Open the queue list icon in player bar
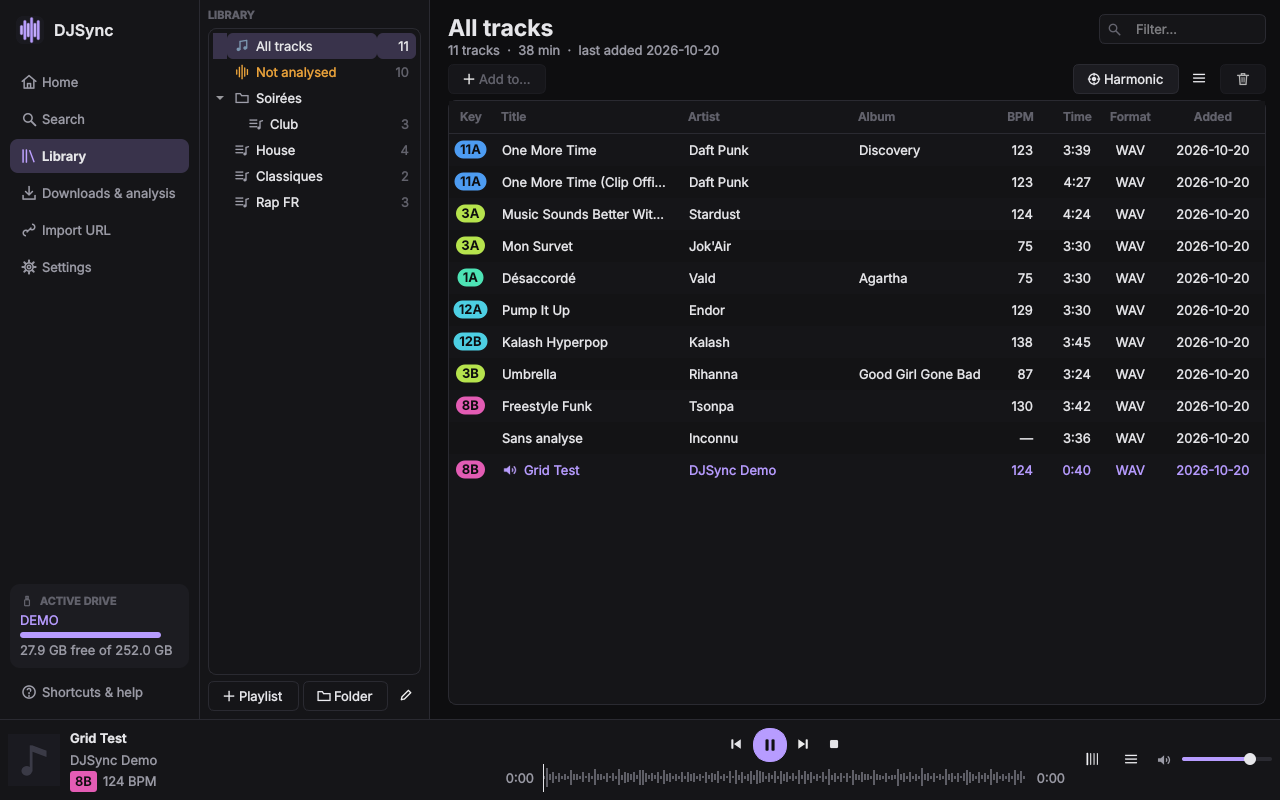 click(x=1131, y=760)
